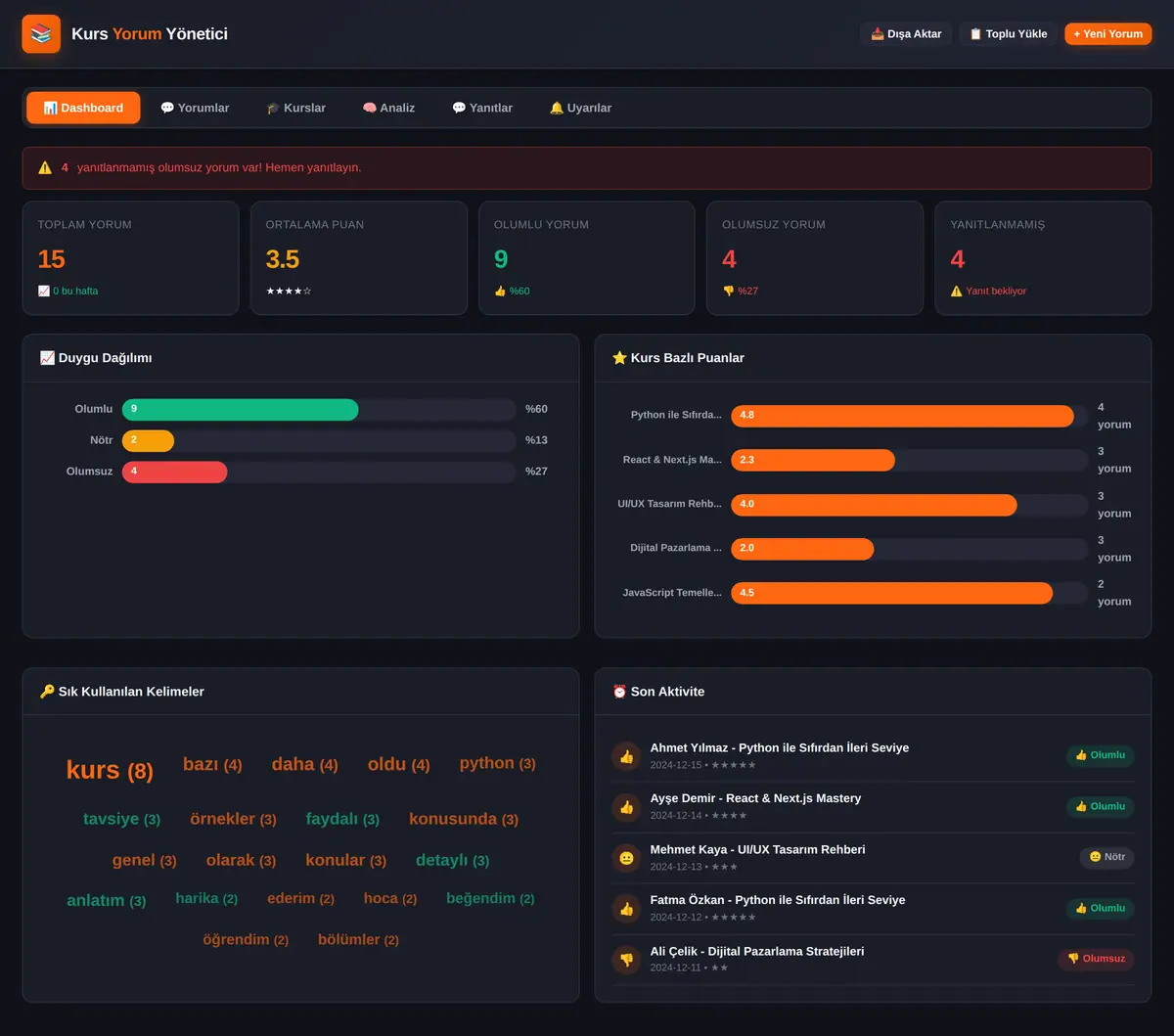
Task: Click the chart icon beside Duygu Dağılımı
Action: (47, 358)
